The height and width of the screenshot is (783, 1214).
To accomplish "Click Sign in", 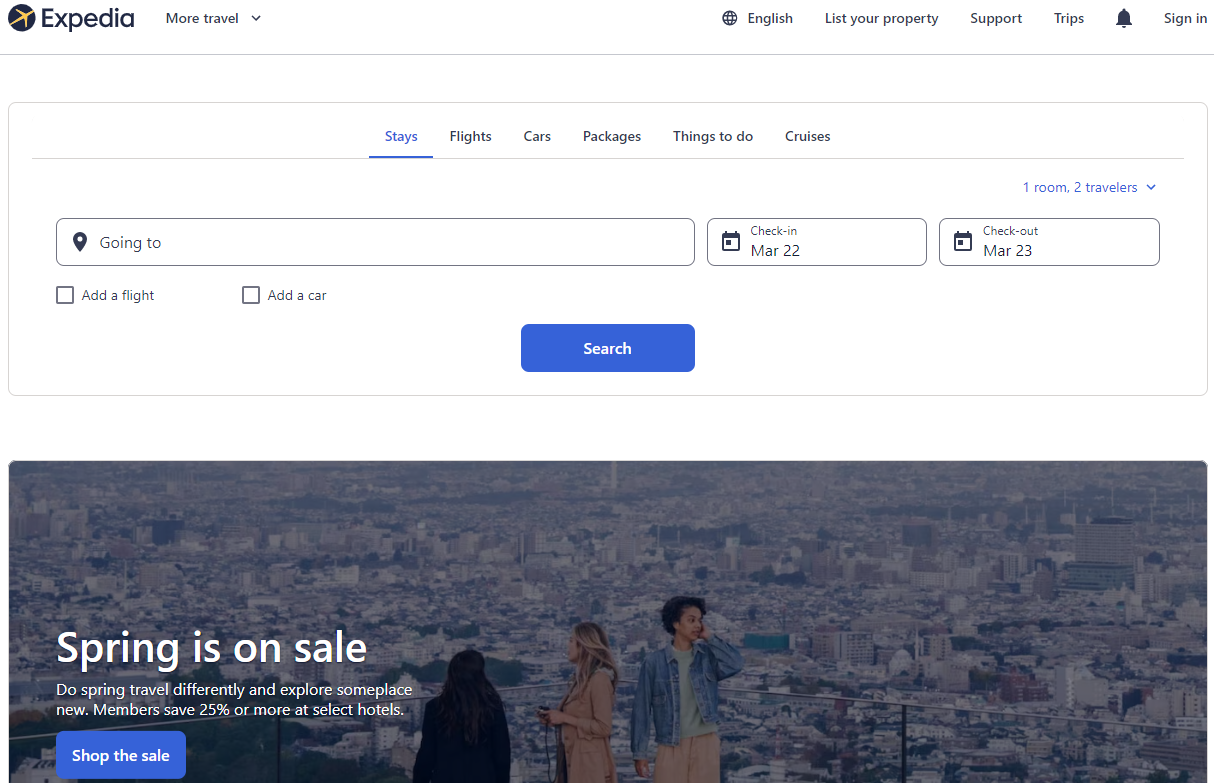I will pyautogui.click(x=1185, y=18).
